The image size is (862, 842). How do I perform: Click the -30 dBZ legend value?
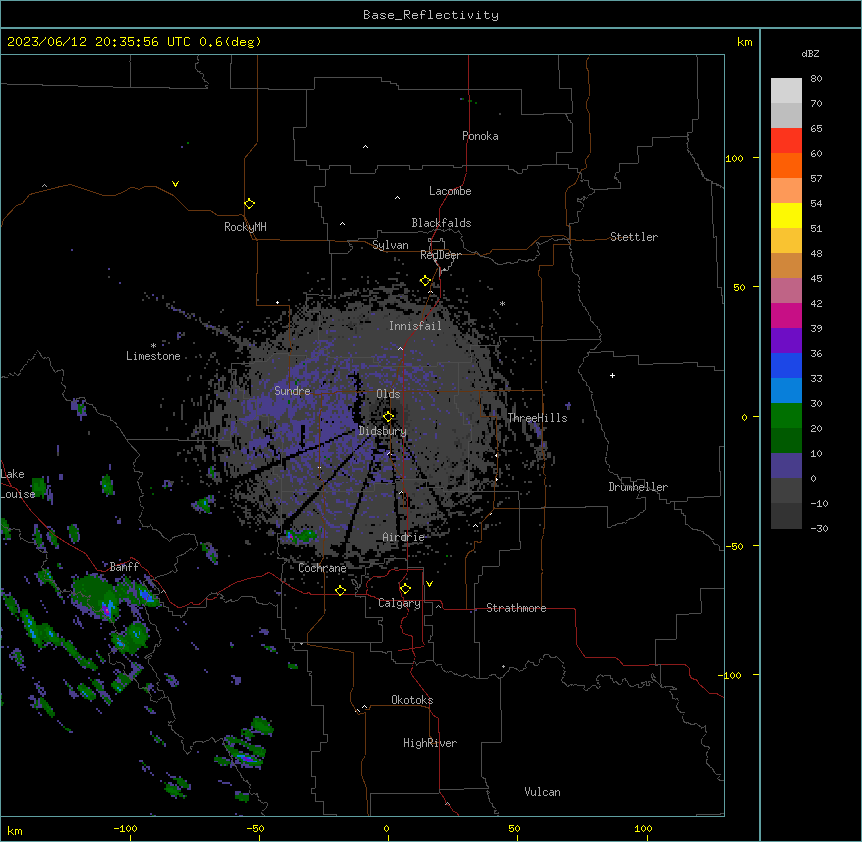[819, 528]
